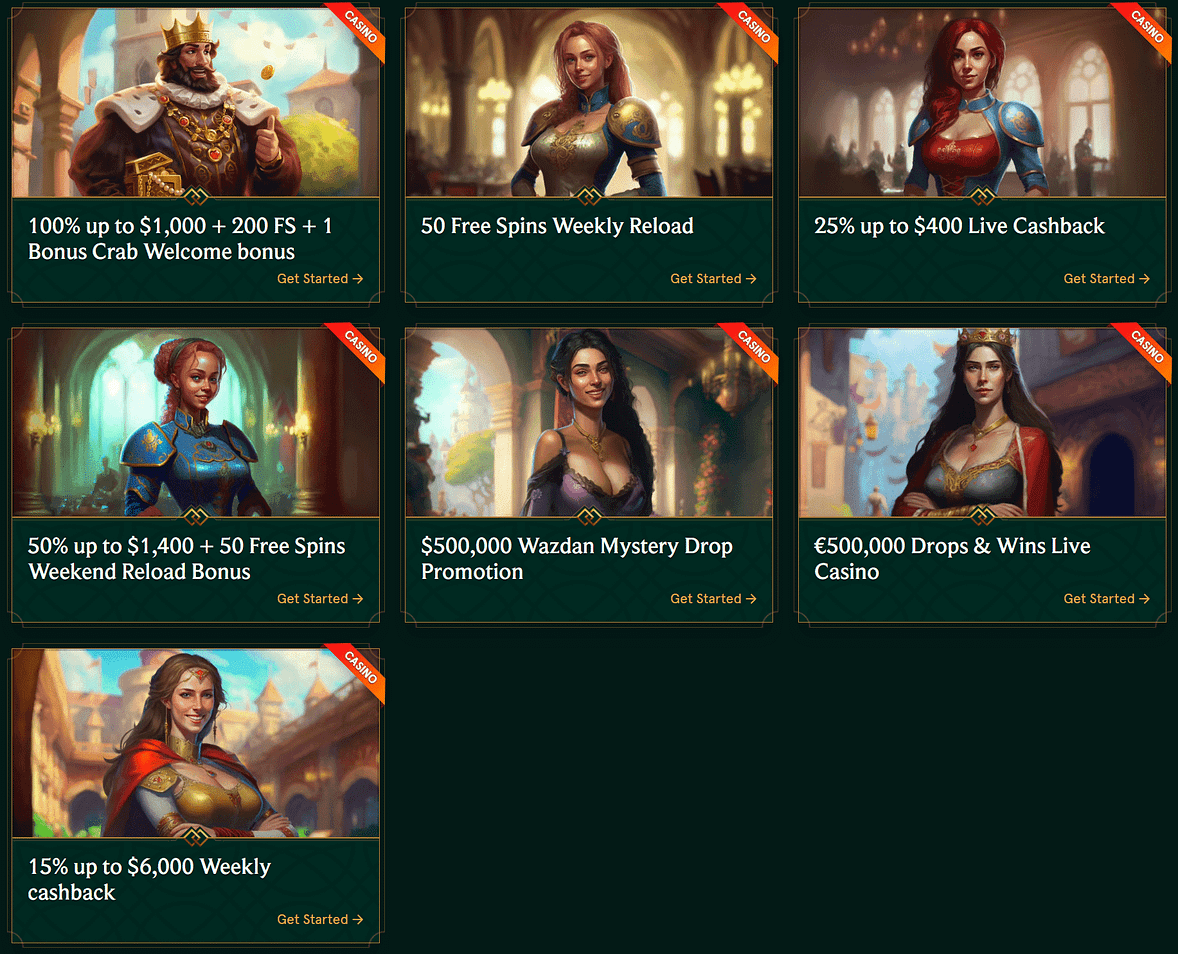Image resolution: width=1178 pixels, height=954 pixels.
Task: Open the red-caped woman Weekly cashback image
Action: (195, 743)
